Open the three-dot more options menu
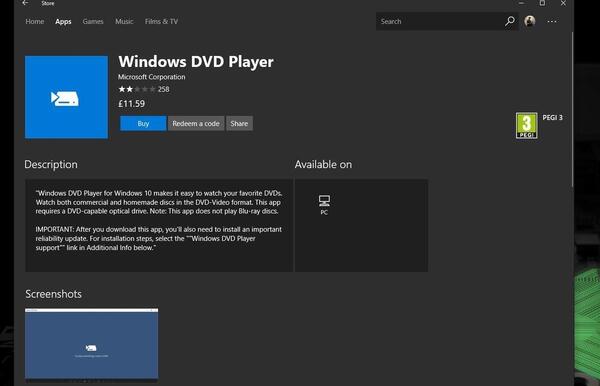This screenshot has height=386, width=600. click(x=552, y=21)
